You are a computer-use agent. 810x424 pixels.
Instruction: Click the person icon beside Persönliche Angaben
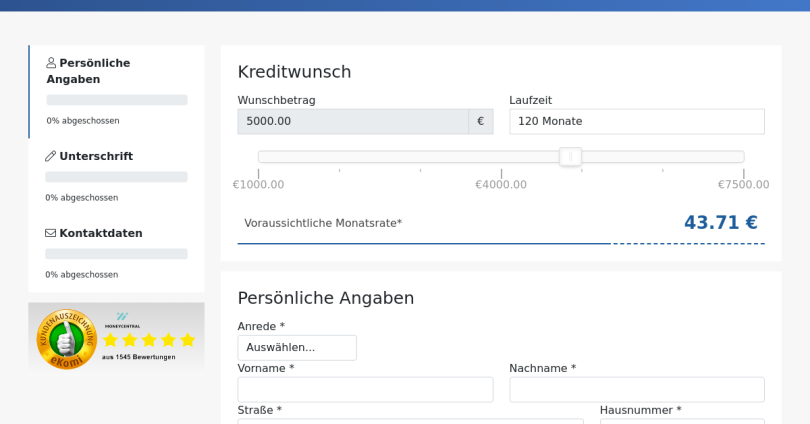51,63
